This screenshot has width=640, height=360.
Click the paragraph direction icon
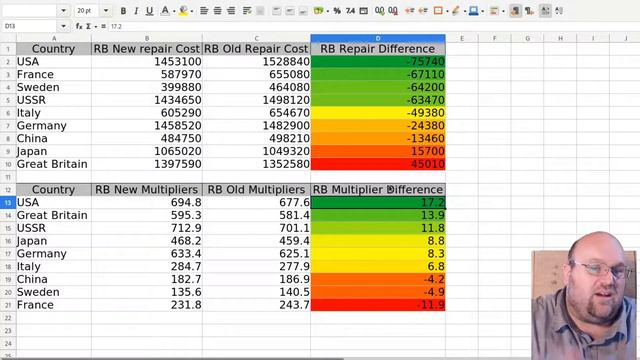[x=529, y=11]
